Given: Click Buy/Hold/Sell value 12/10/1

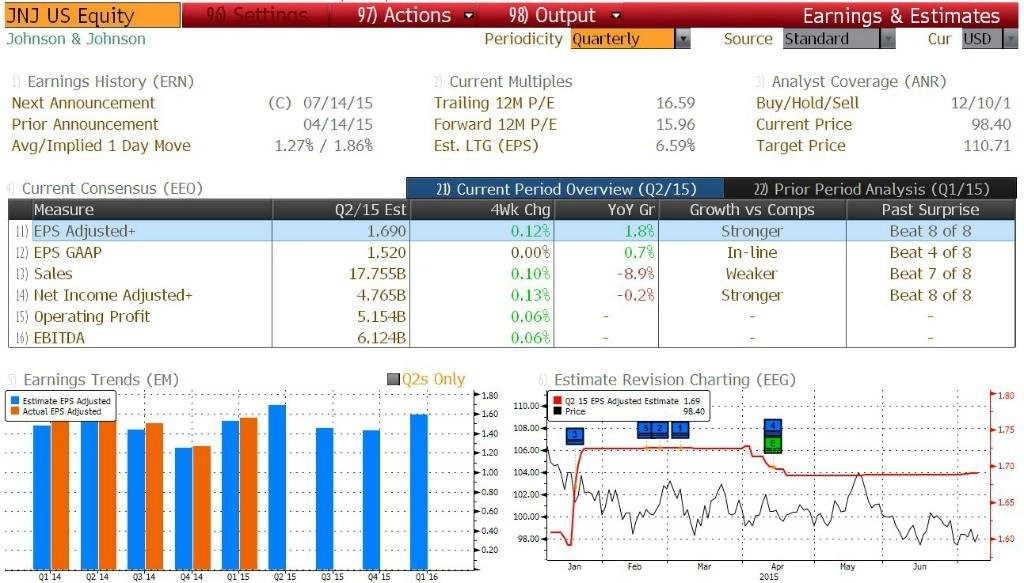Looking at the screenshot, I should [981, 103].
